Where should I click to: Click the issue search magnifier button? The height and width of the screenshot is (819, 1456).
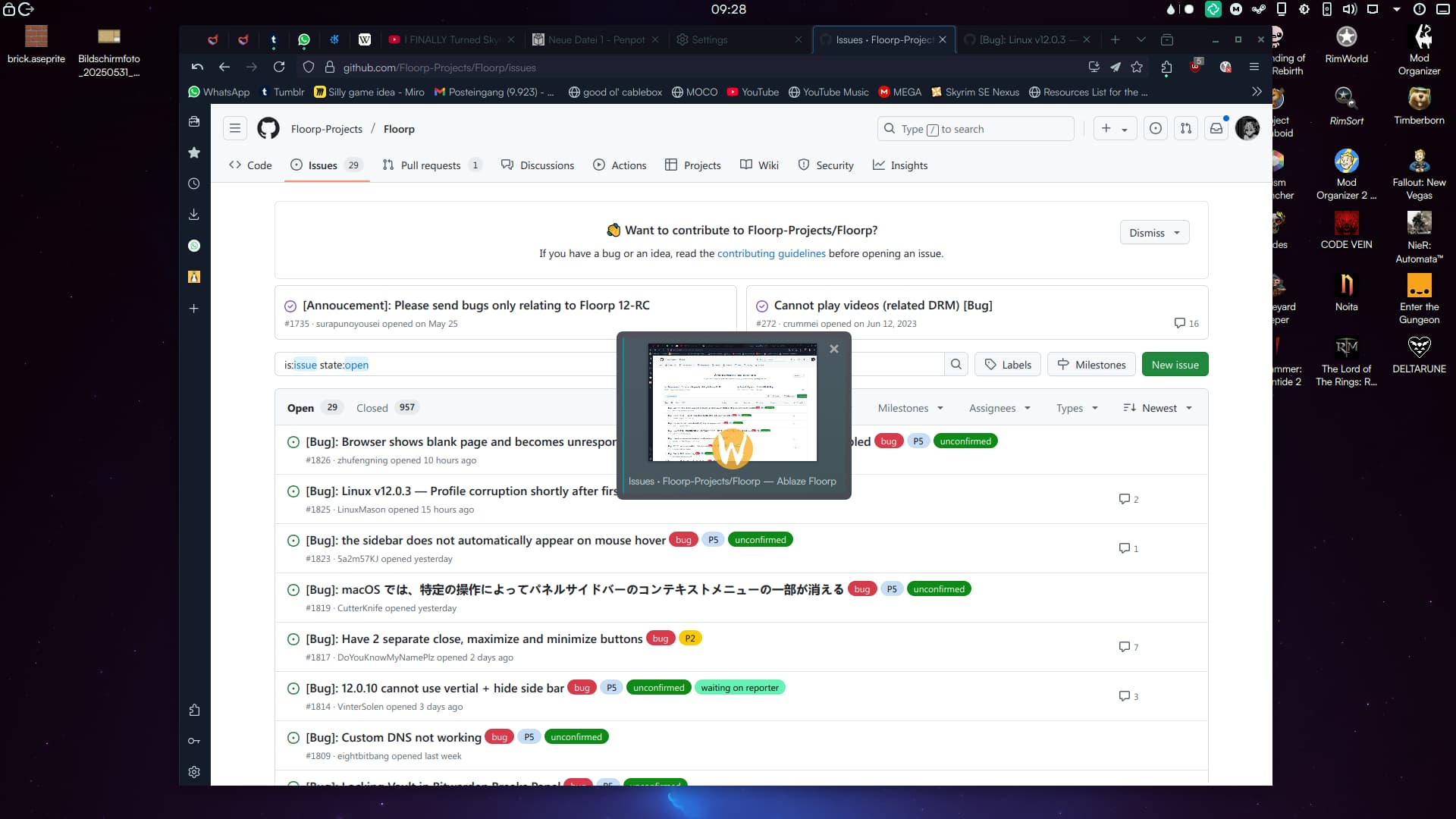(956, 365)
